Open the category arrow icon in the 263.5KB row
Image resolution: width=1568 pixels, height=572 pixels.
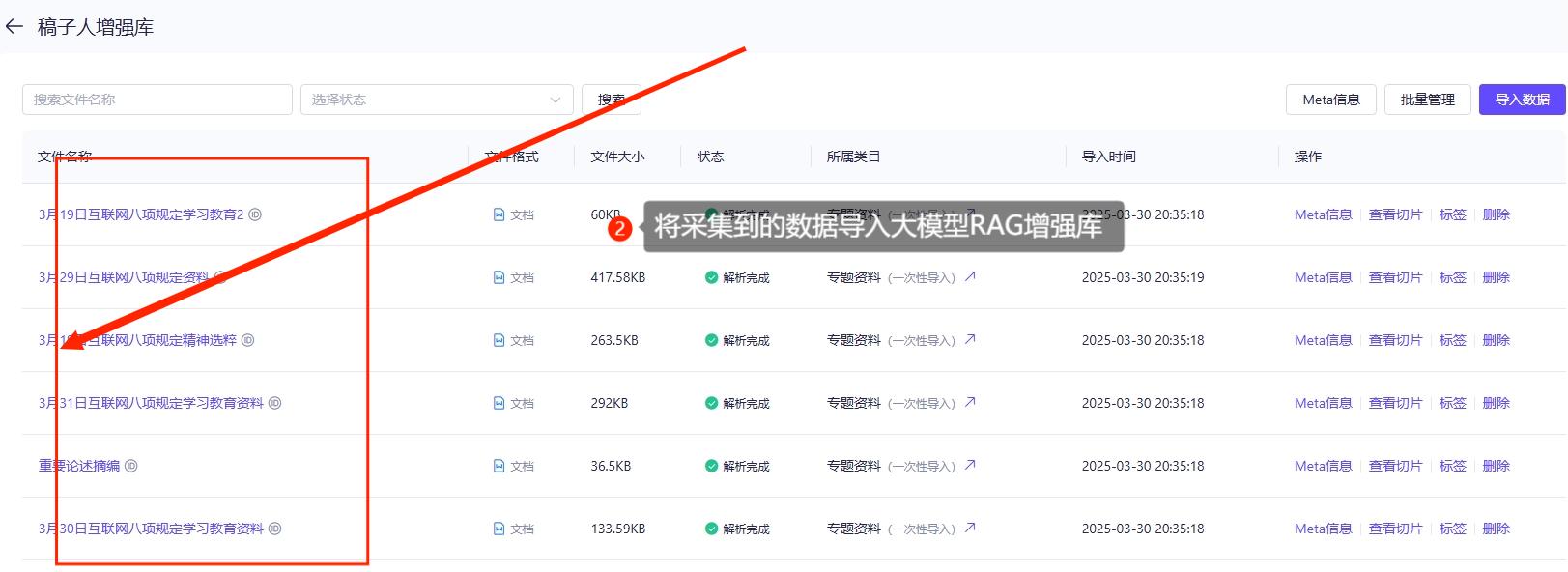(970, 339)
